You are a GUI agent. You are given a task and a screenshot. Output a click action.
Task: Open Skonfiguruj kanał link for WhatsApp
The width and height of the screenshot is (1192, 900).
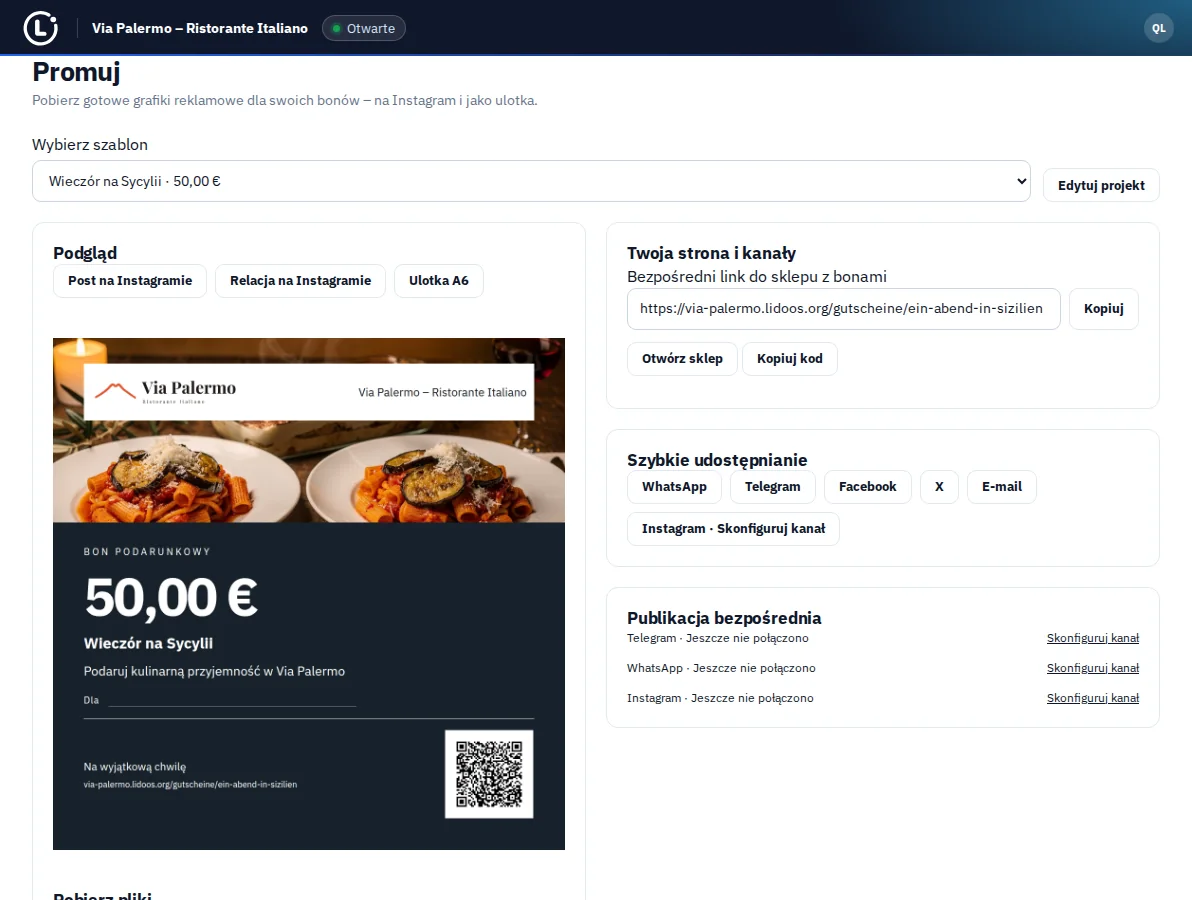[1092, 668]
